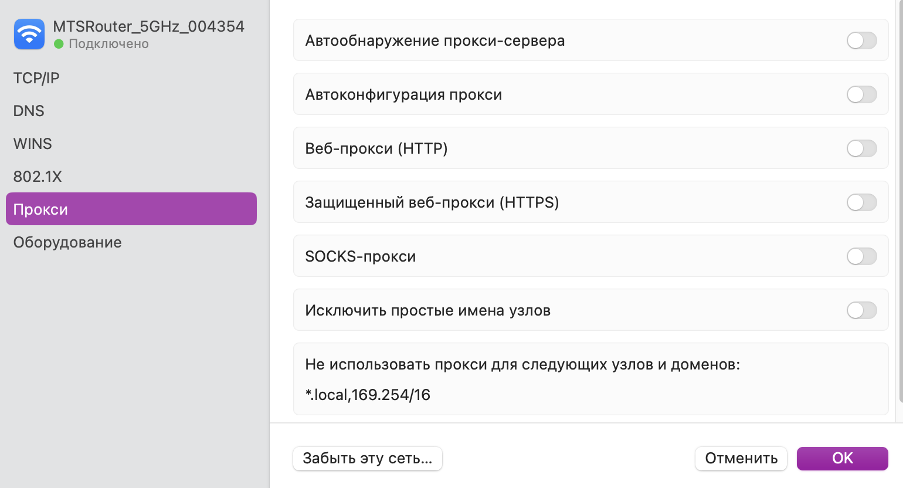Click the Забыть эту сеть button
The width and height of the screenshot is (904, 488).
(x=367, y=458)
